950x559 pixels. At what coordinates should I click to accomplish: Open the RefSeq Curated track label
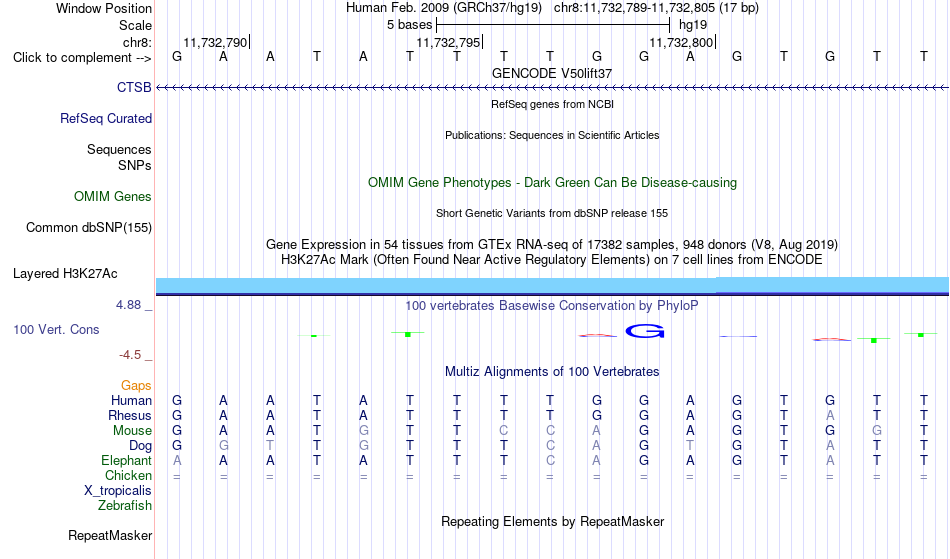click(x=106, y=118)
